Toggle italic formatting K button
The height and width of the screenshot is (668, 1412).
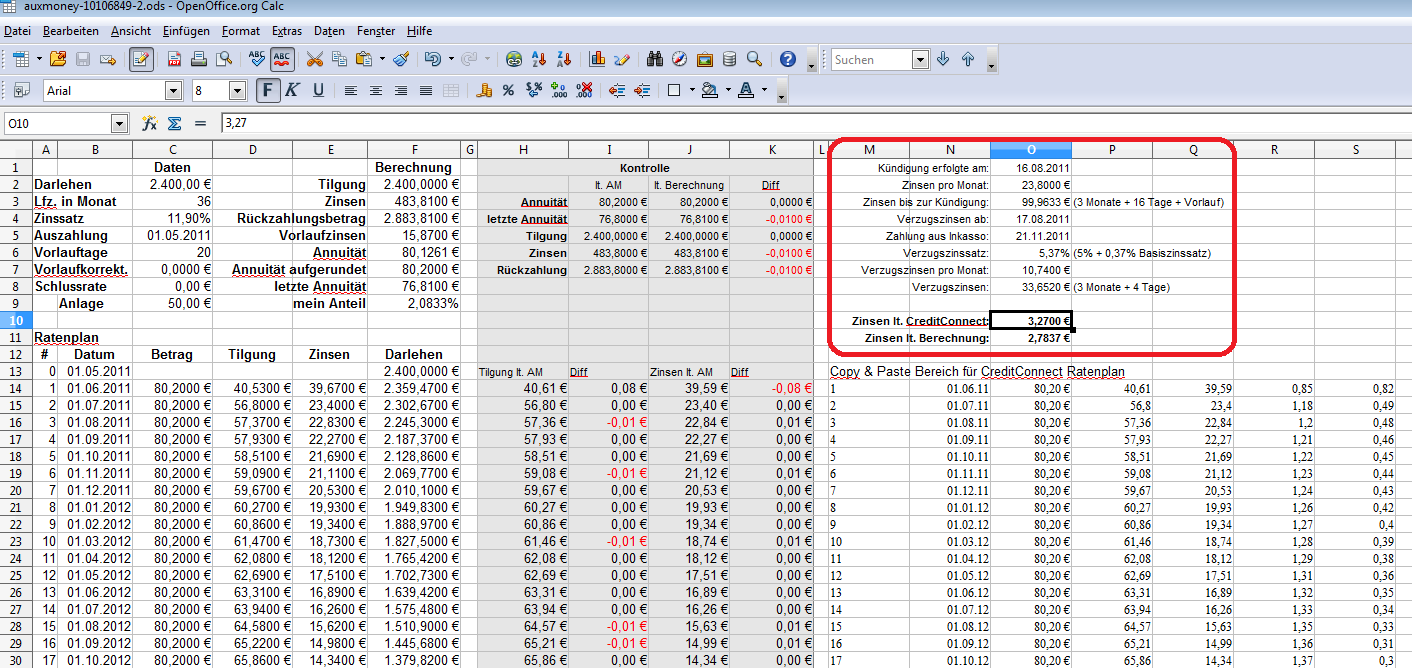292,91
